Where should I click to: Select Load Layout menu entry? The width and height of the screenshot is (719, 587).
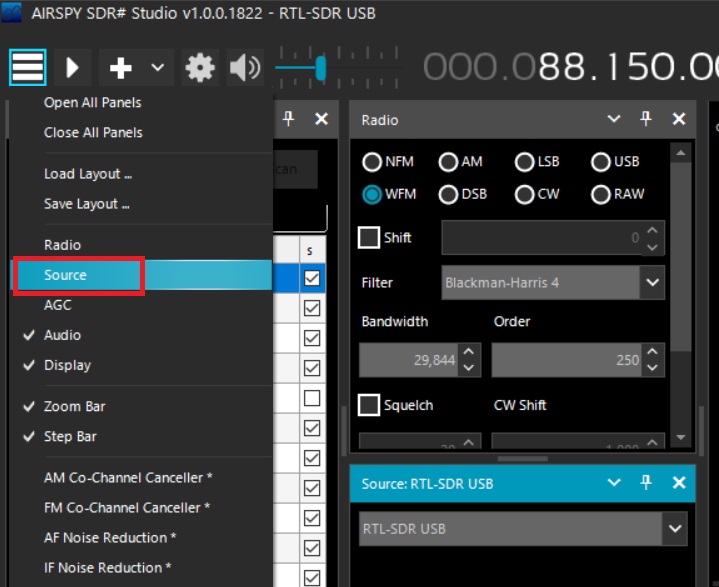tap(88, 174)
